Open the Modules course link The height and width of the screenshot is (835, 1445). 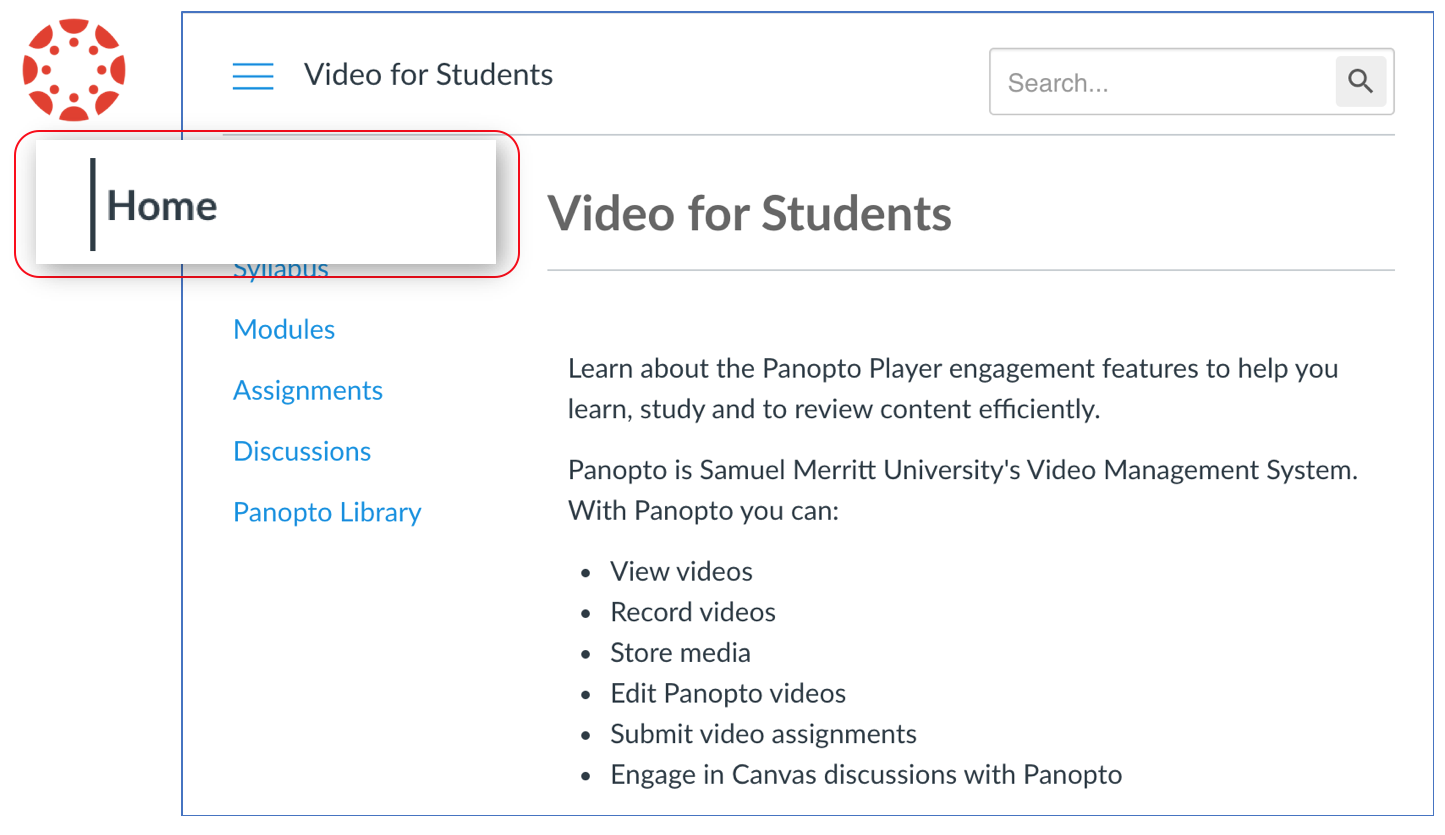(284, 330)
